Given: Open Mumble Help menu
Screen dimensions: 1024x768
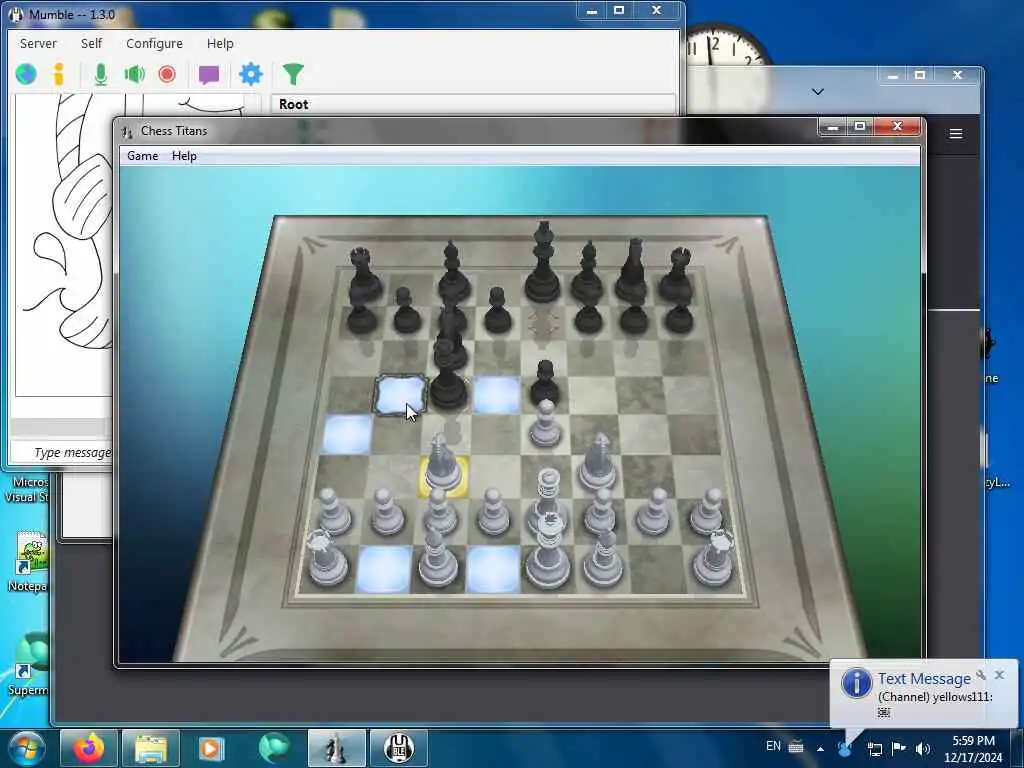Looking at the screenshot, I should 220,43.
